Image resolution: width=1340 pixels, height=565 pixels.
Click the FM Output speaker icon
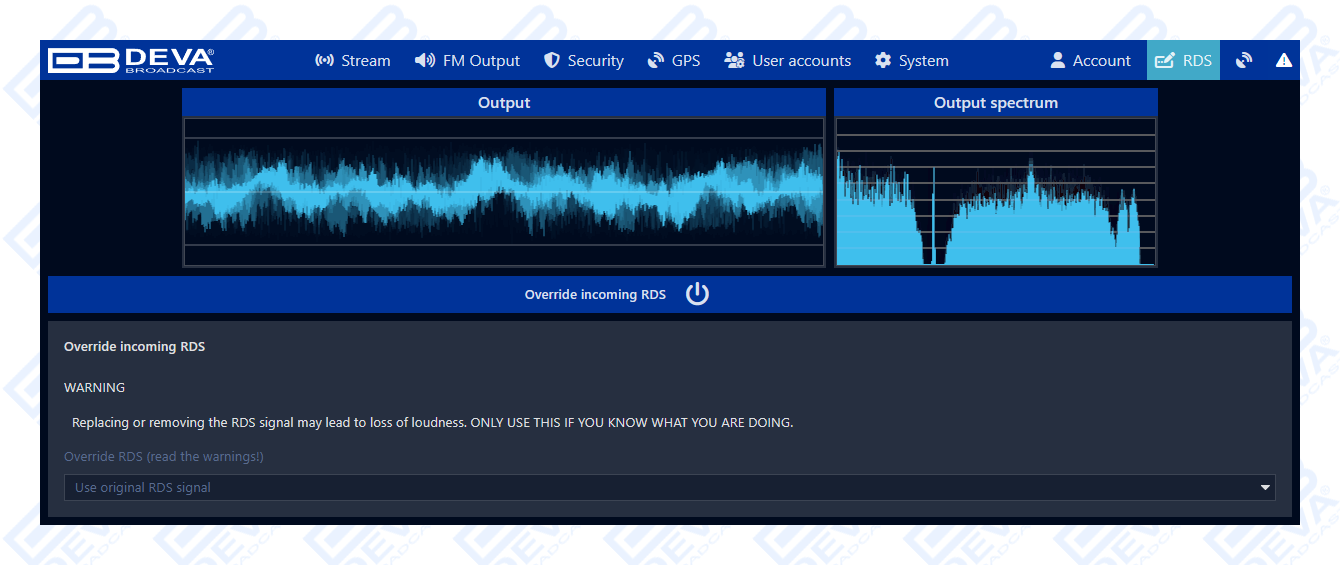(425, 61)
